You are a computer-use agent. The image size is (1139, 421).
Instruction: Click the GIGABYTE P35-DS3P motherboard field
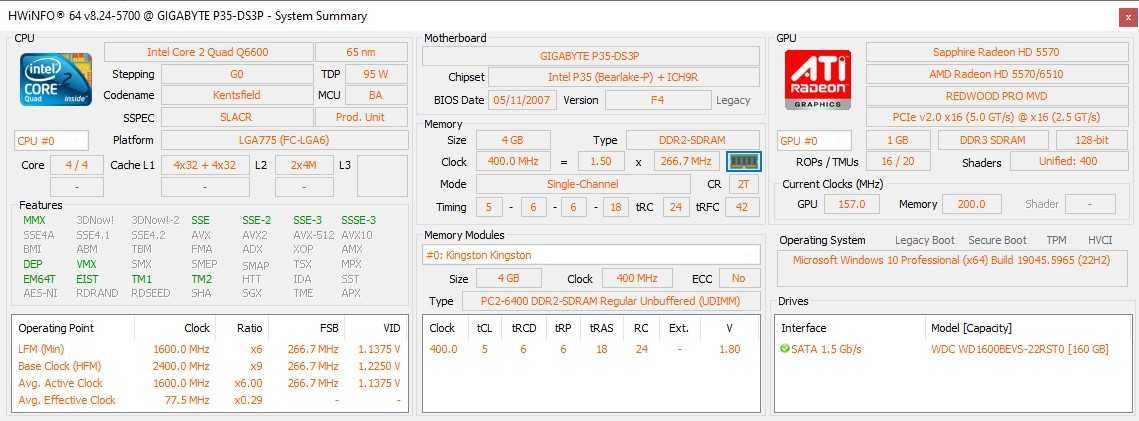pyautogui.click(x=590, y=56)
